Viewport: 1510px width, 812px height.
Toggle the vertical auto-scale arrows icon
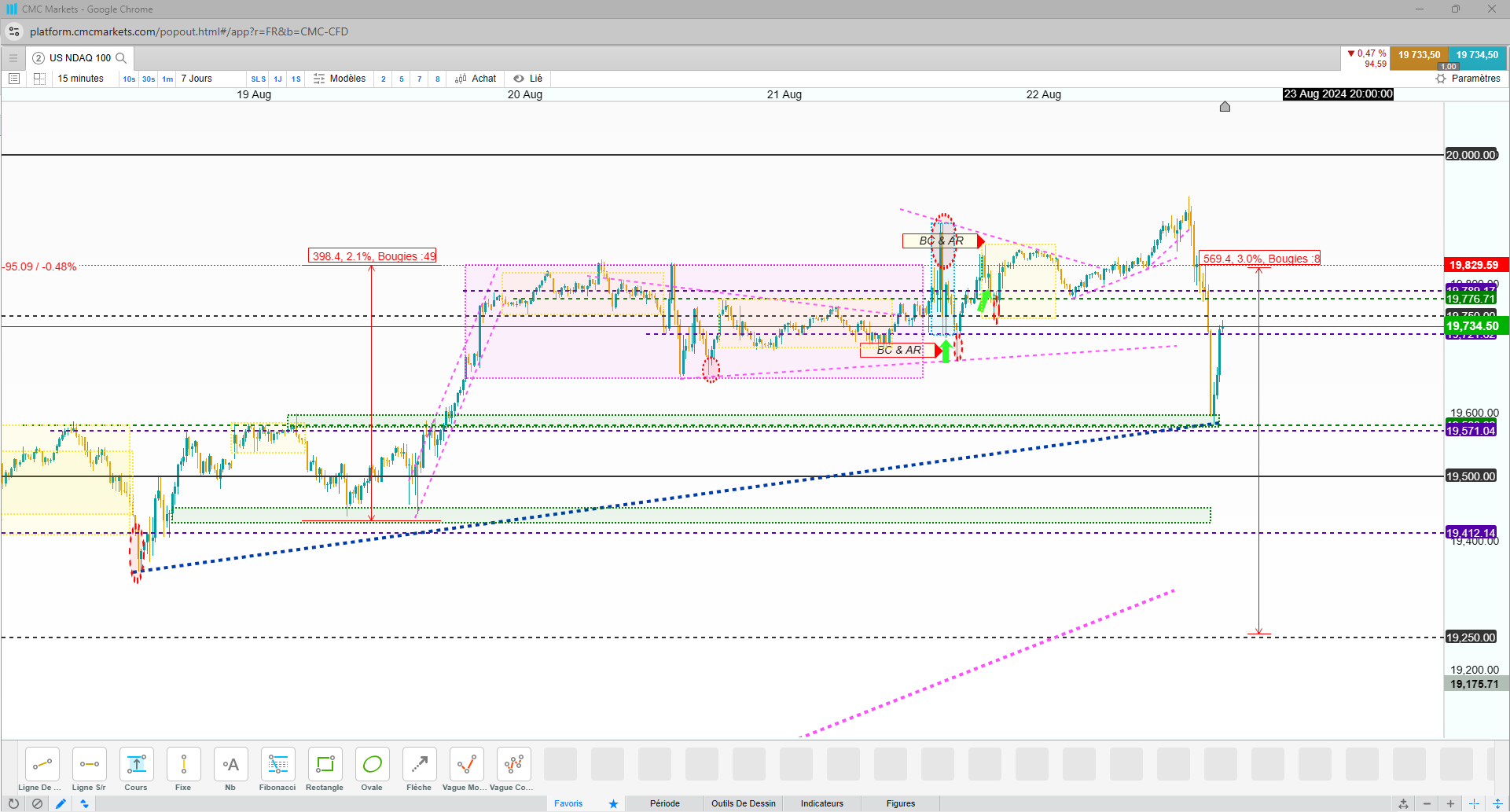(x=1498, y=803)
